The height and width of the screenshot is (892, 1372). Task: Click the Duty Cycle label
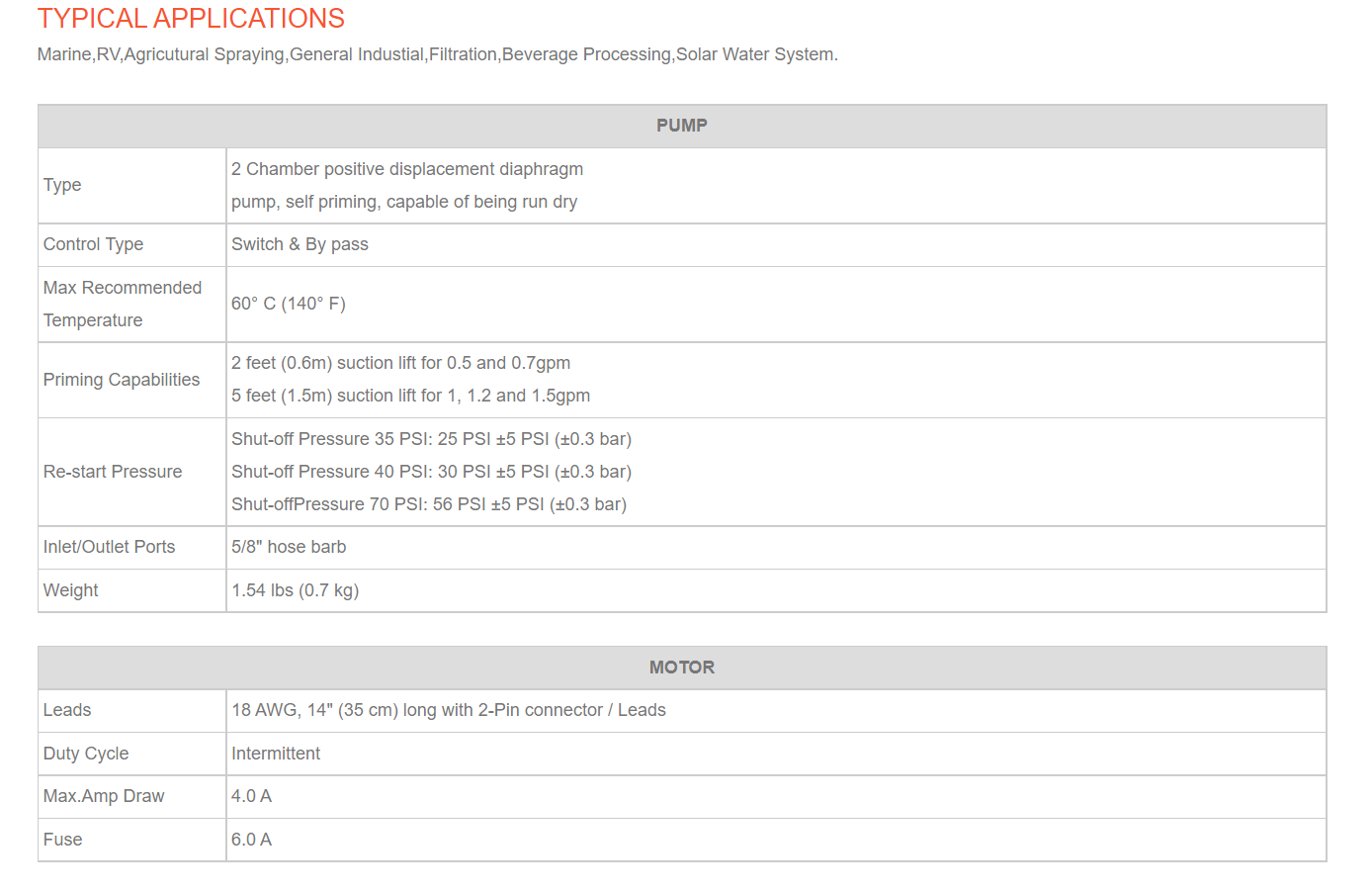86,754
